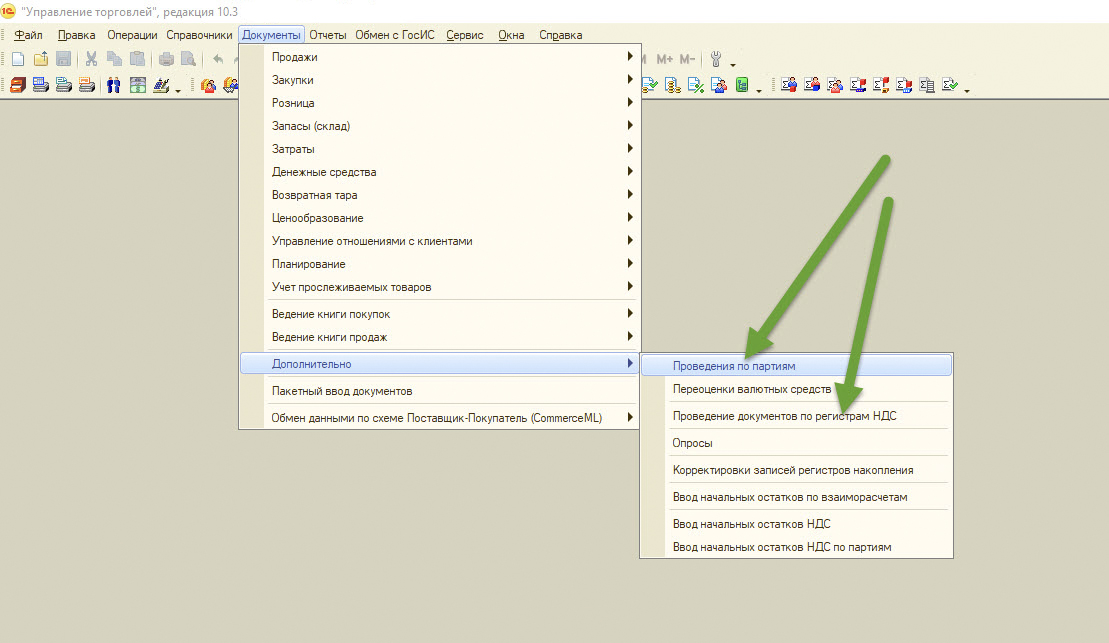Click the document with coins icon

click(673, 86)
